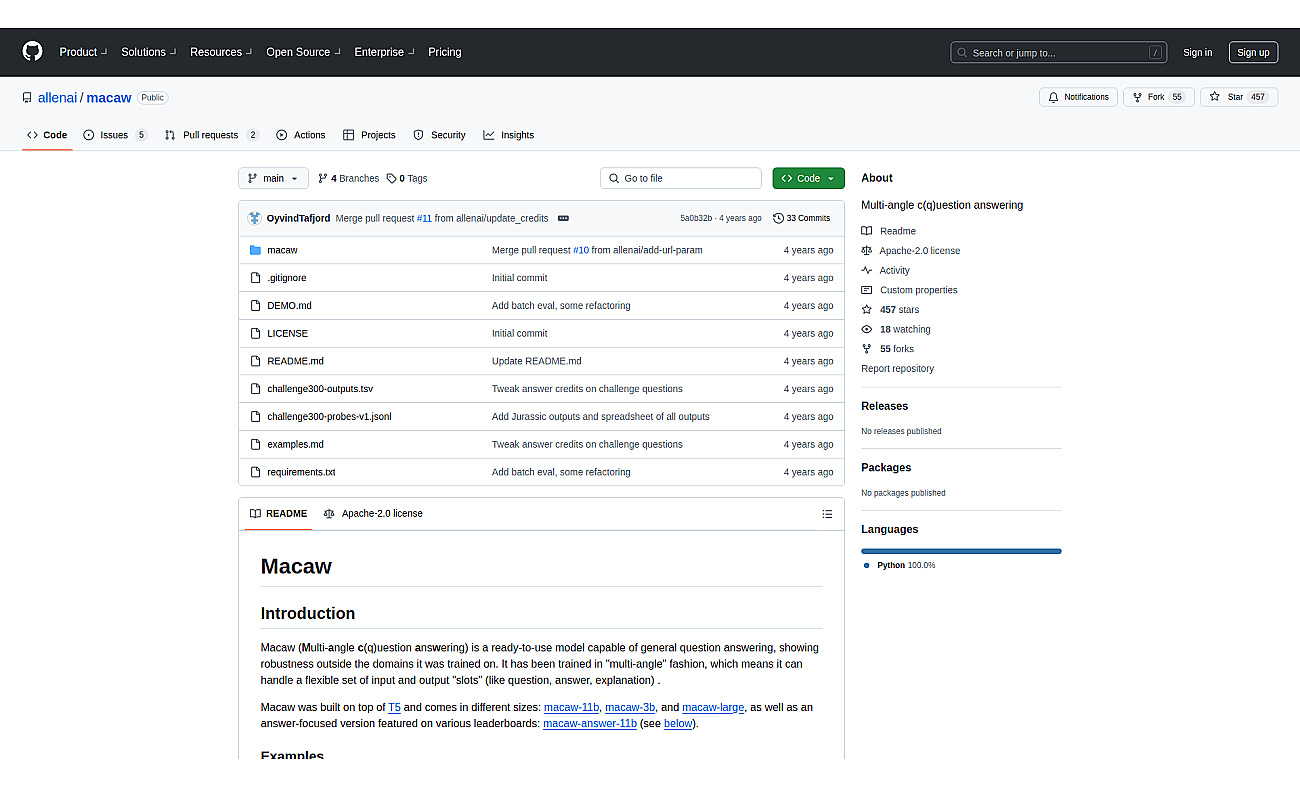Open commit hash 5a0b32b
Screen dimensions: 1300x788
point(696,218)
